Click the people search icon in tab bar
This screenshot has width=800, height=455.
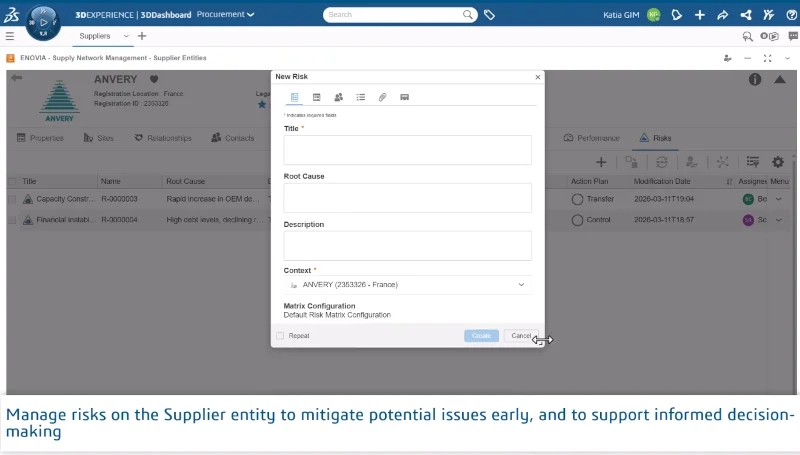[x=747, y=36]
